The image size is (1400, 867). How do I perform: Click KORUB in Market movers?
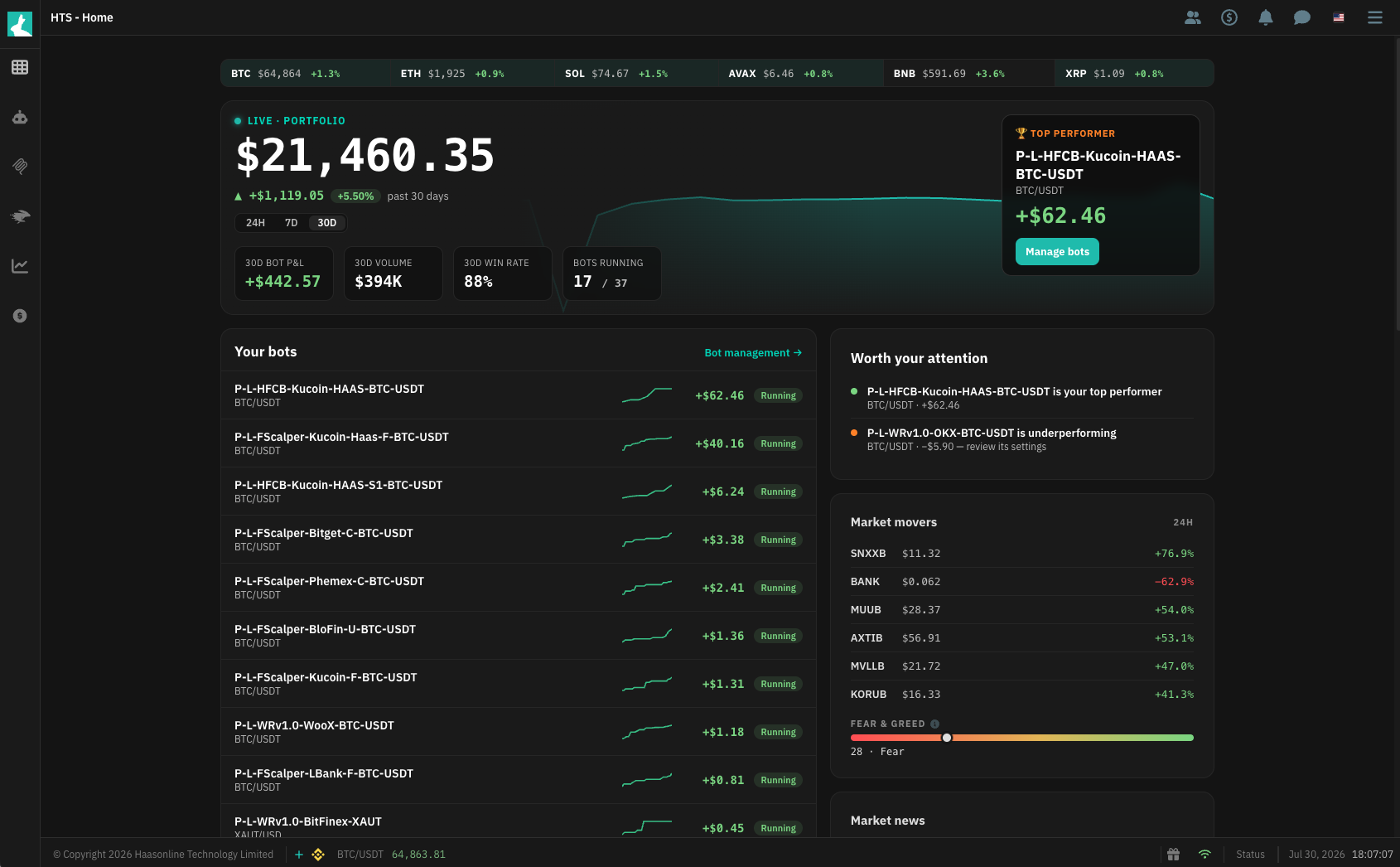pos(1022,695)
